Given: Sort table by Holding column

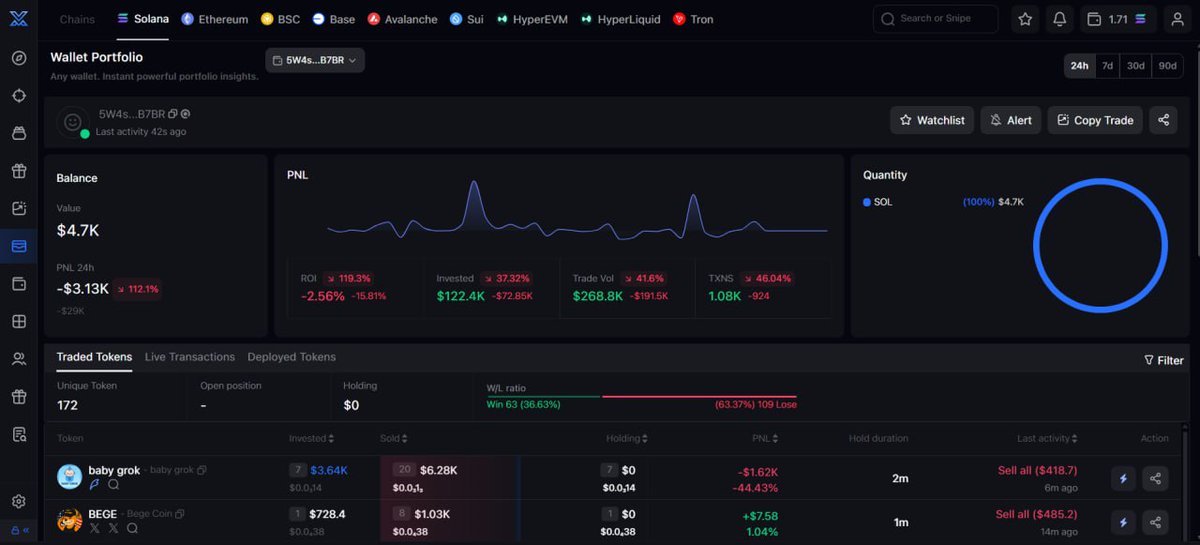Looking at the screenshot, I should [627, 438].
